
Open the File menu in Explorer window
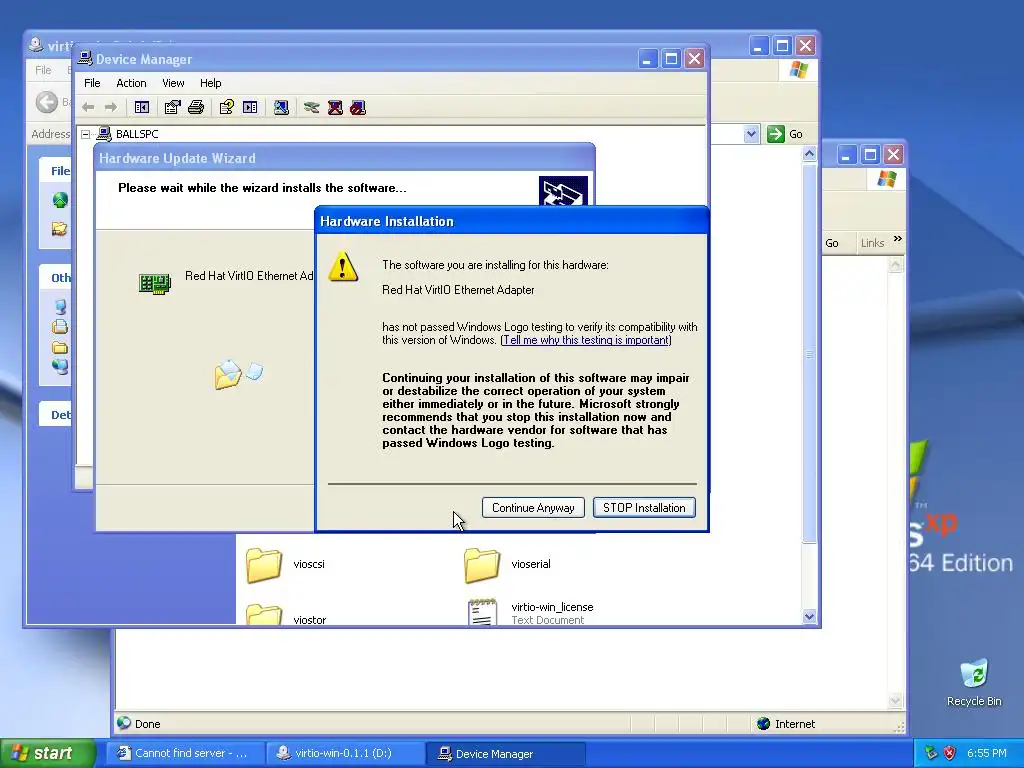point(43,70)
